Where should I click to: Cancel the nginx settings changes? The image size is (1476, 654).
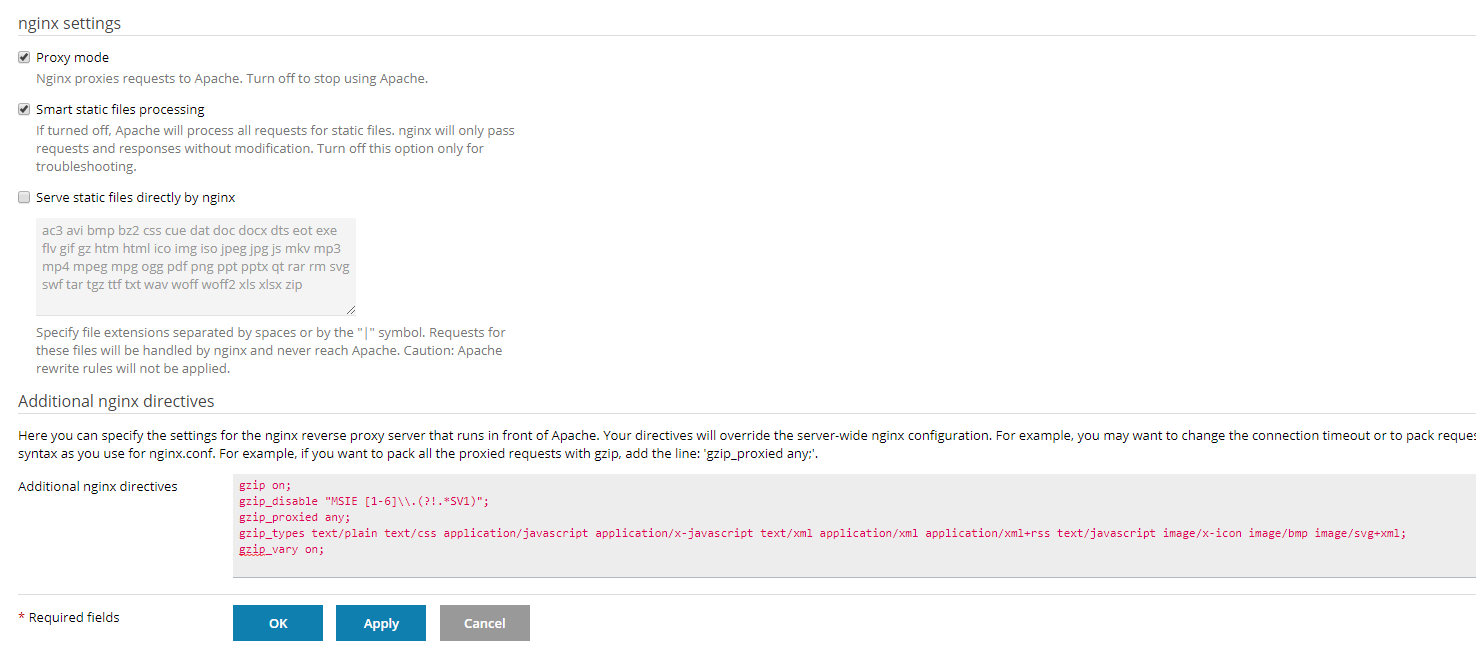484,623
